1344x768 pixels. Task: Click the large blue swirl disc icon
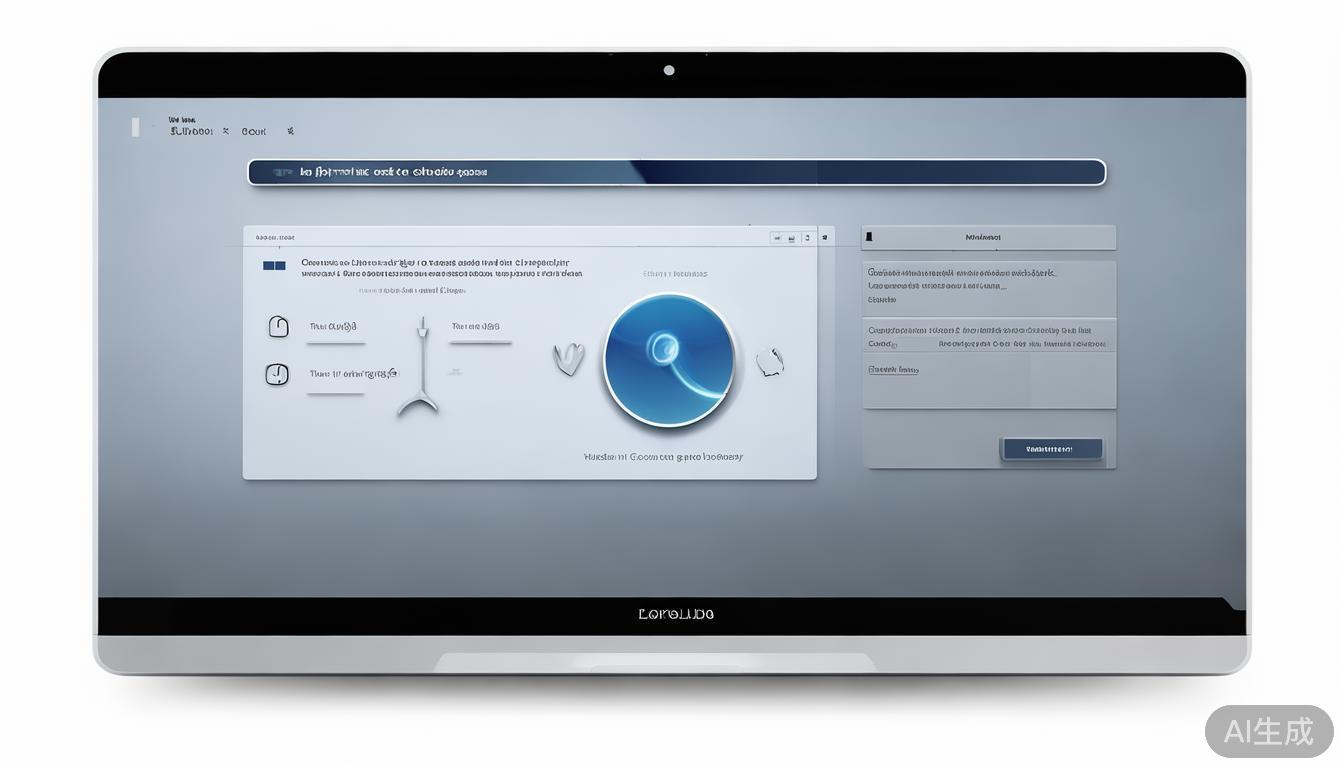tap(669, 360)
